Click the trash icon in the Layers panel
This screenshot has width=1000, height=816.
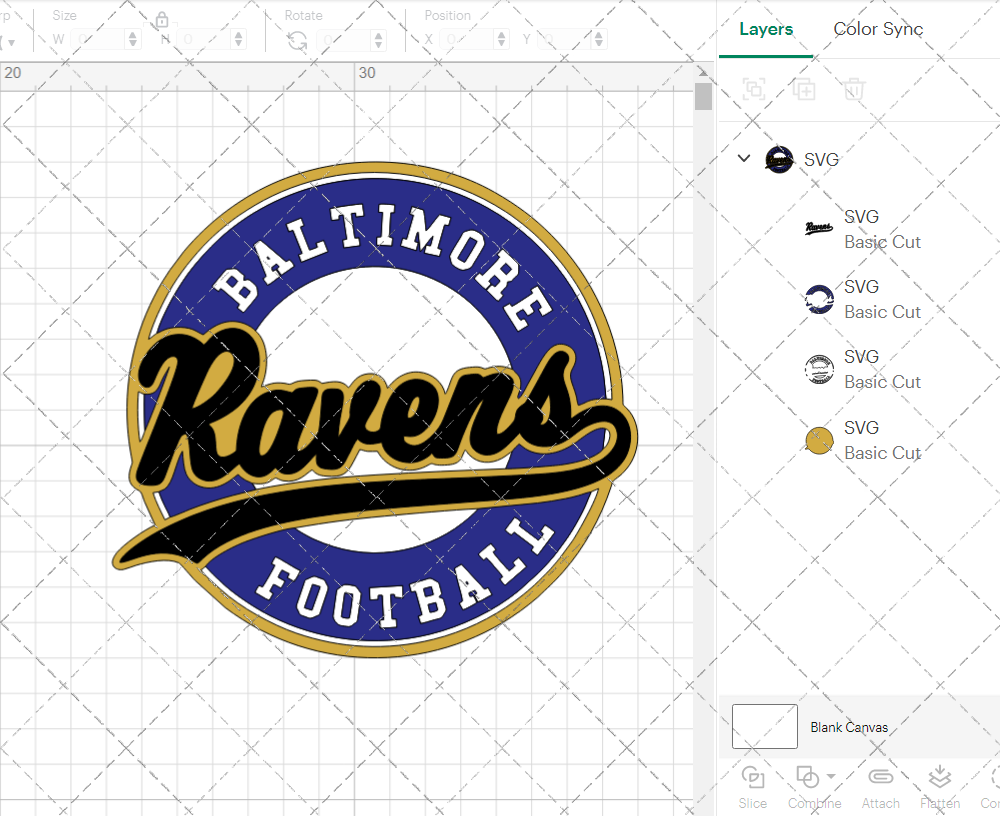tap(852, 89)
